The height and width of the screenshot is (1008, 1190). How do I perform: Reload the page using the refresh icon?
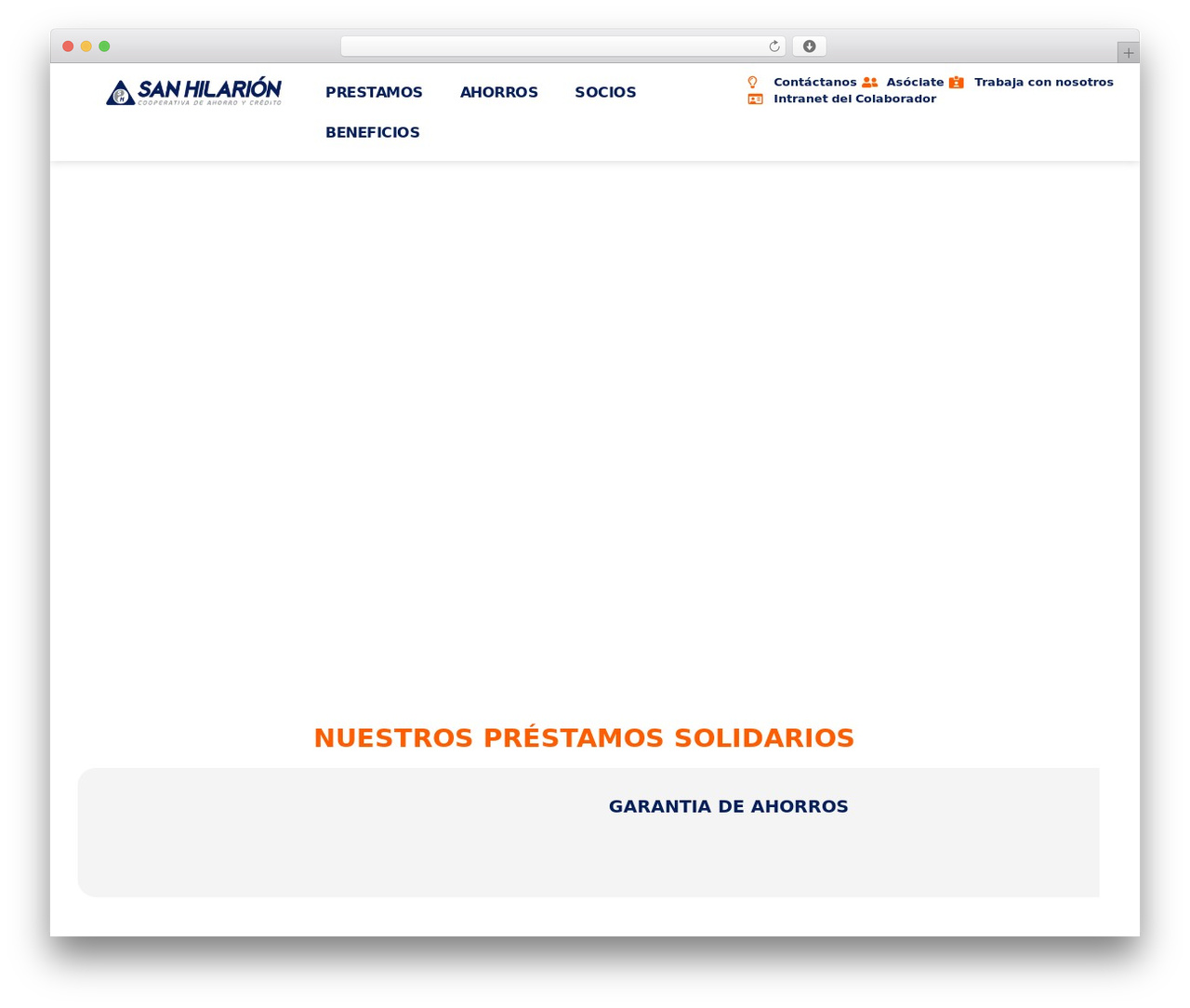coord(773,46)
